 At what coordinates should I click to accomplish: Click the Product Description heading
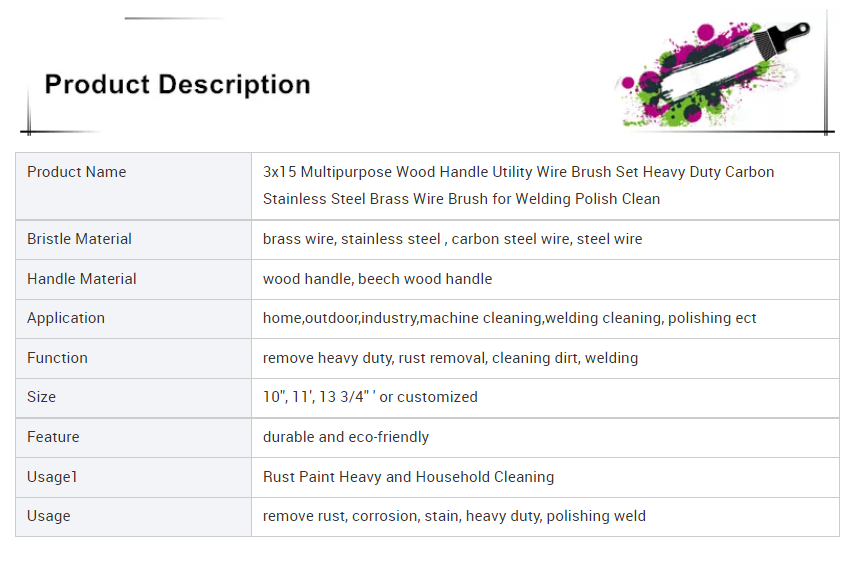click(x=177, y=85)
